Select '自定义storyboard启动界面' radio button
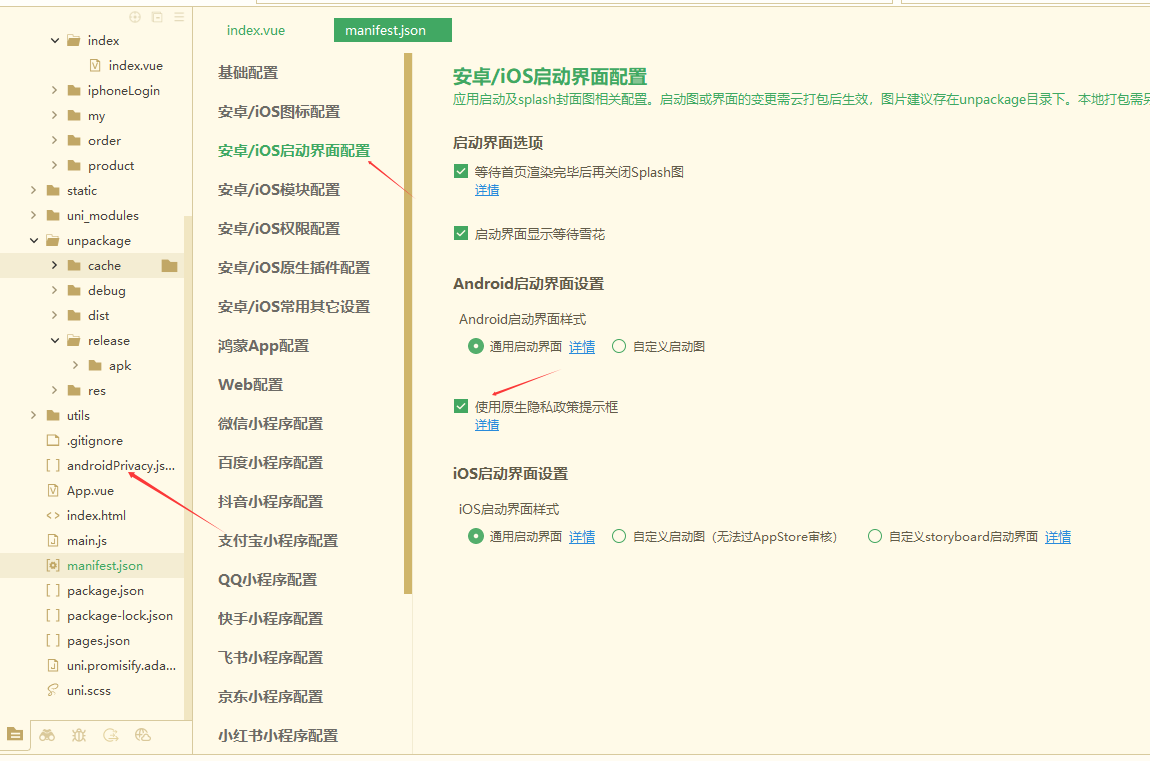 pos(874,537)
